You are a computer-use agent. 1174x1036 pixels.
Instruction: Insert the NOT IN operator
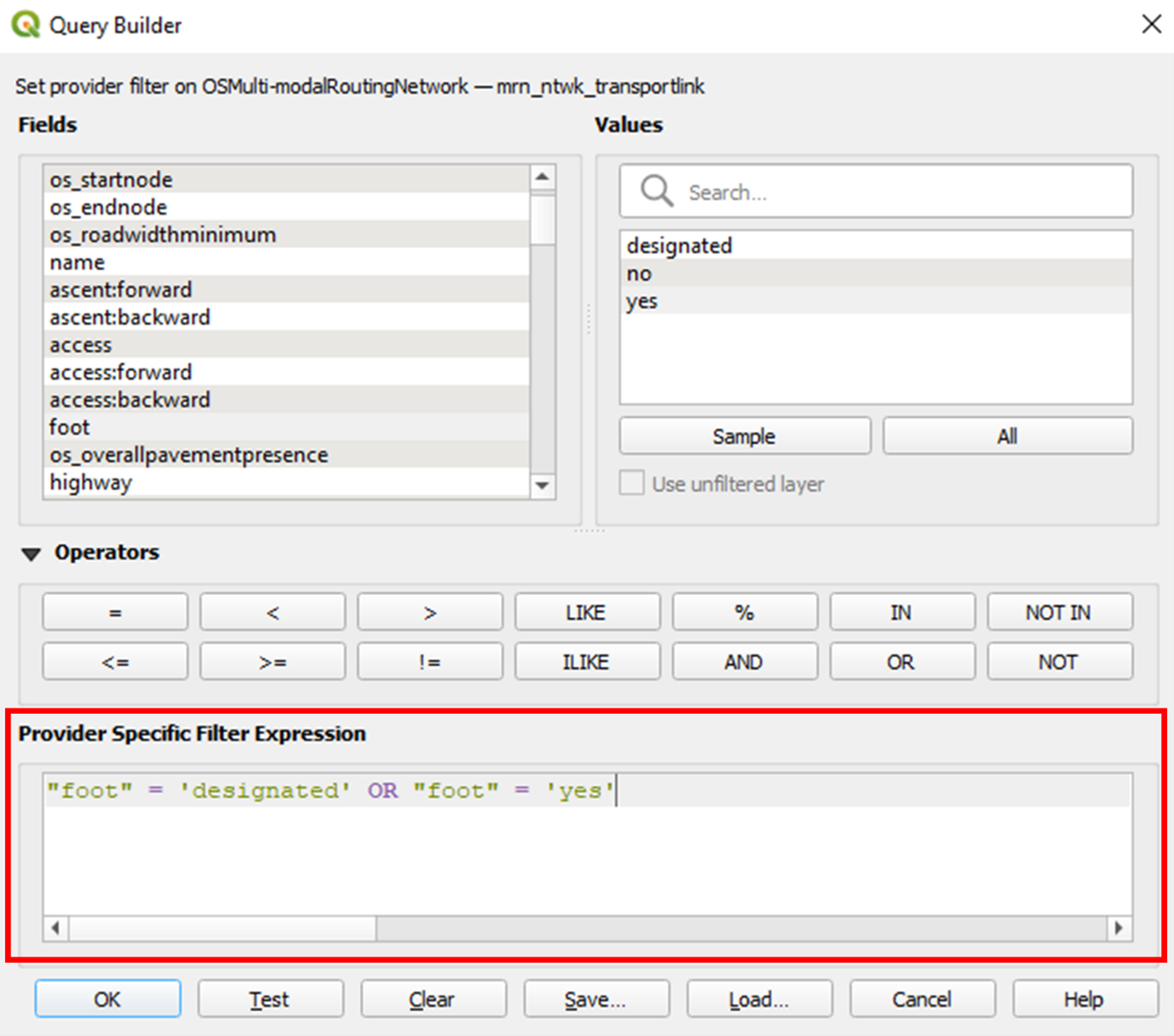[x=1058, y=612]
